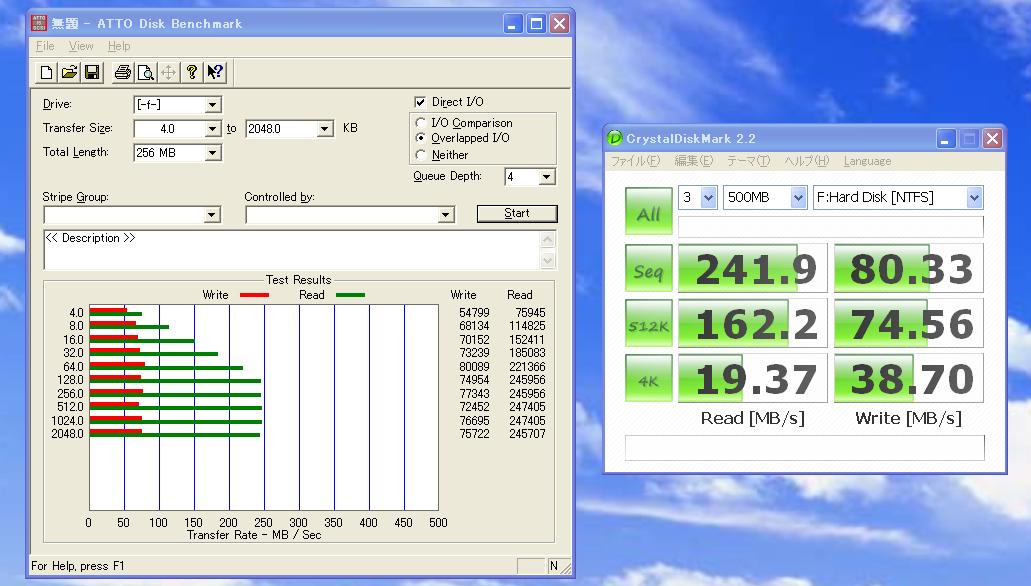Screen dimensions: 1031x586
Task: Open the View menu in ATTO
Action: [81, 46]
